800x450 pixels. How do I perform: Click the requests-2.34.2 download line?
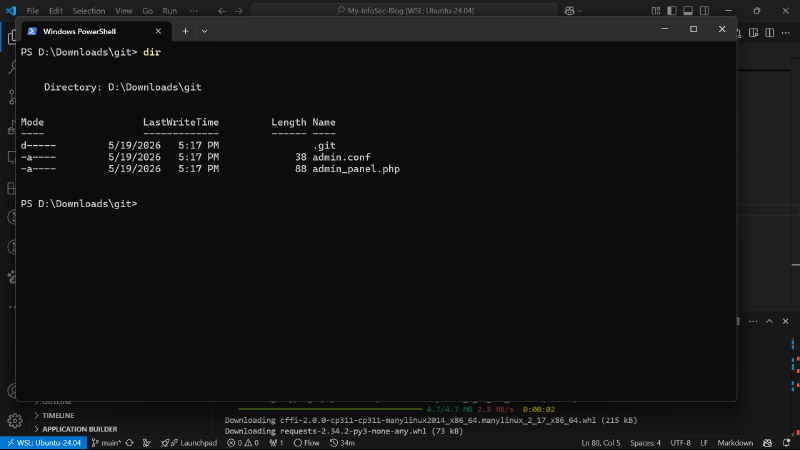[343, 431]
